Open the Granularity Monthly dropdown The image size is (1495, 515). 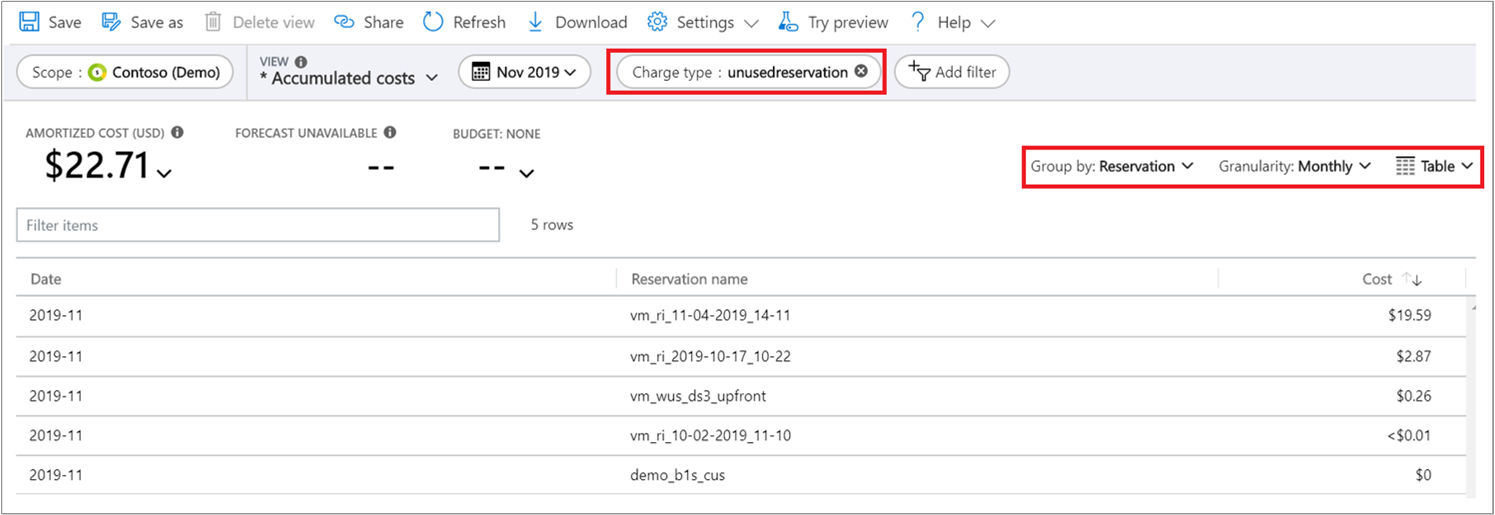click(x=1294, y=166)
